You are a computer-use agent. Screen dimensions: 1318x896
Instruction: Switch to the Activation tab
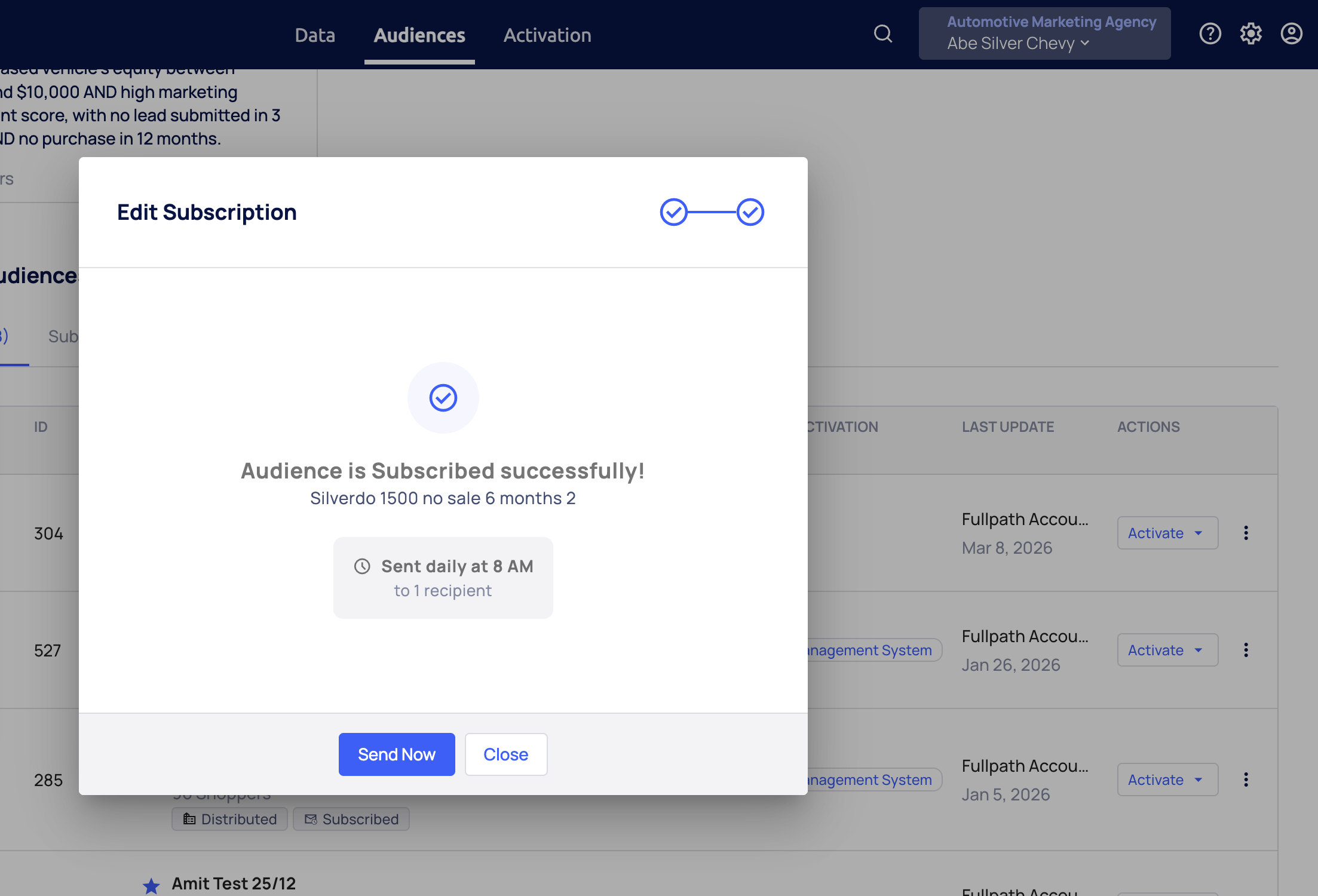pos(547,35)
